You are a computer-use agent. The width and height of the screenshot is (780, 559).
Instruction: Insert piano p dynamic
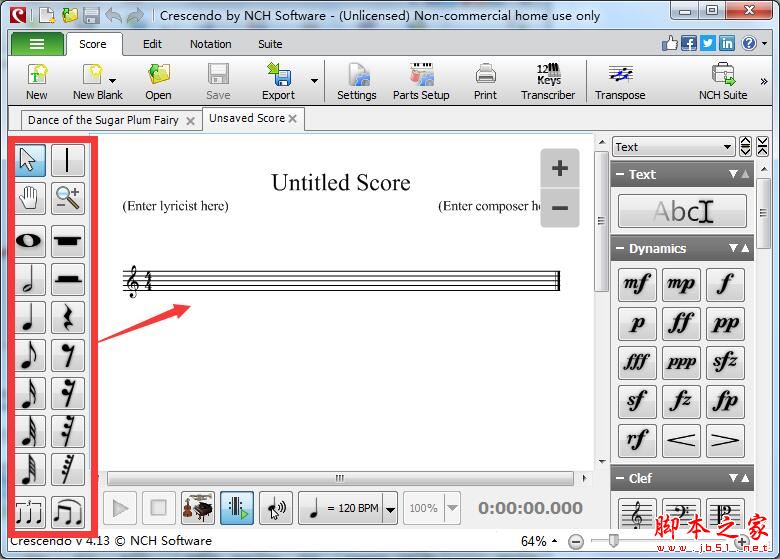637,323
